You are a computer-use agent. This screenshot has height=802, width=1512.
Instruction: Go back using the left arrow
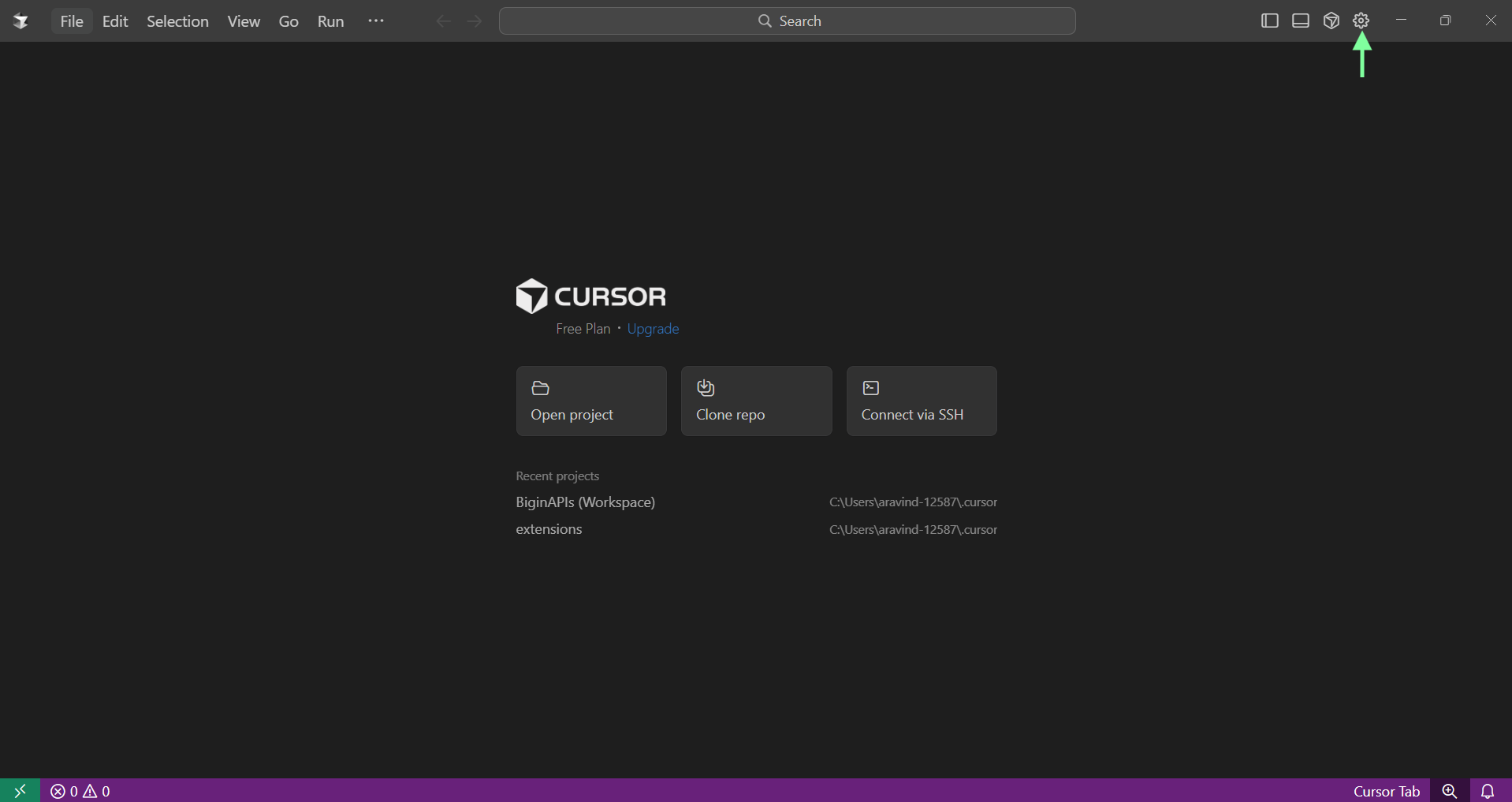(x=443, y=21)
